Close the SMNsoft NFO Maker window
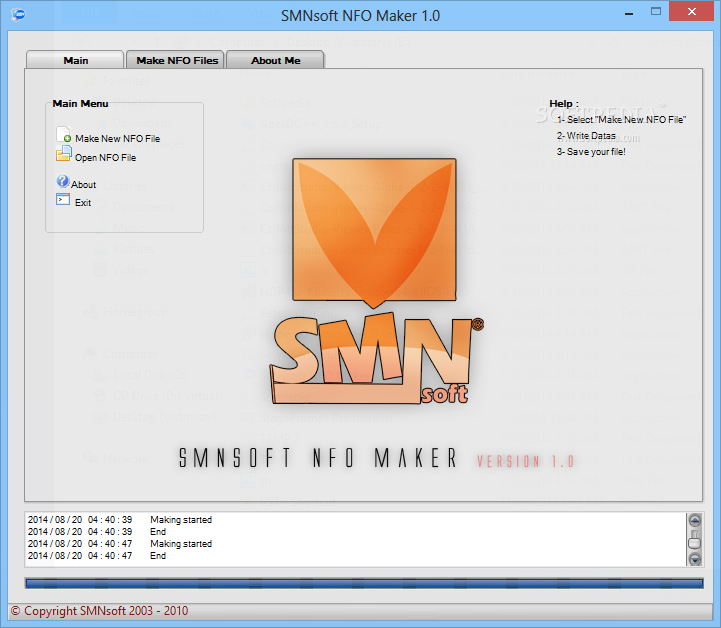Viewport: 721px width, 628px height. tap(692, 11)
